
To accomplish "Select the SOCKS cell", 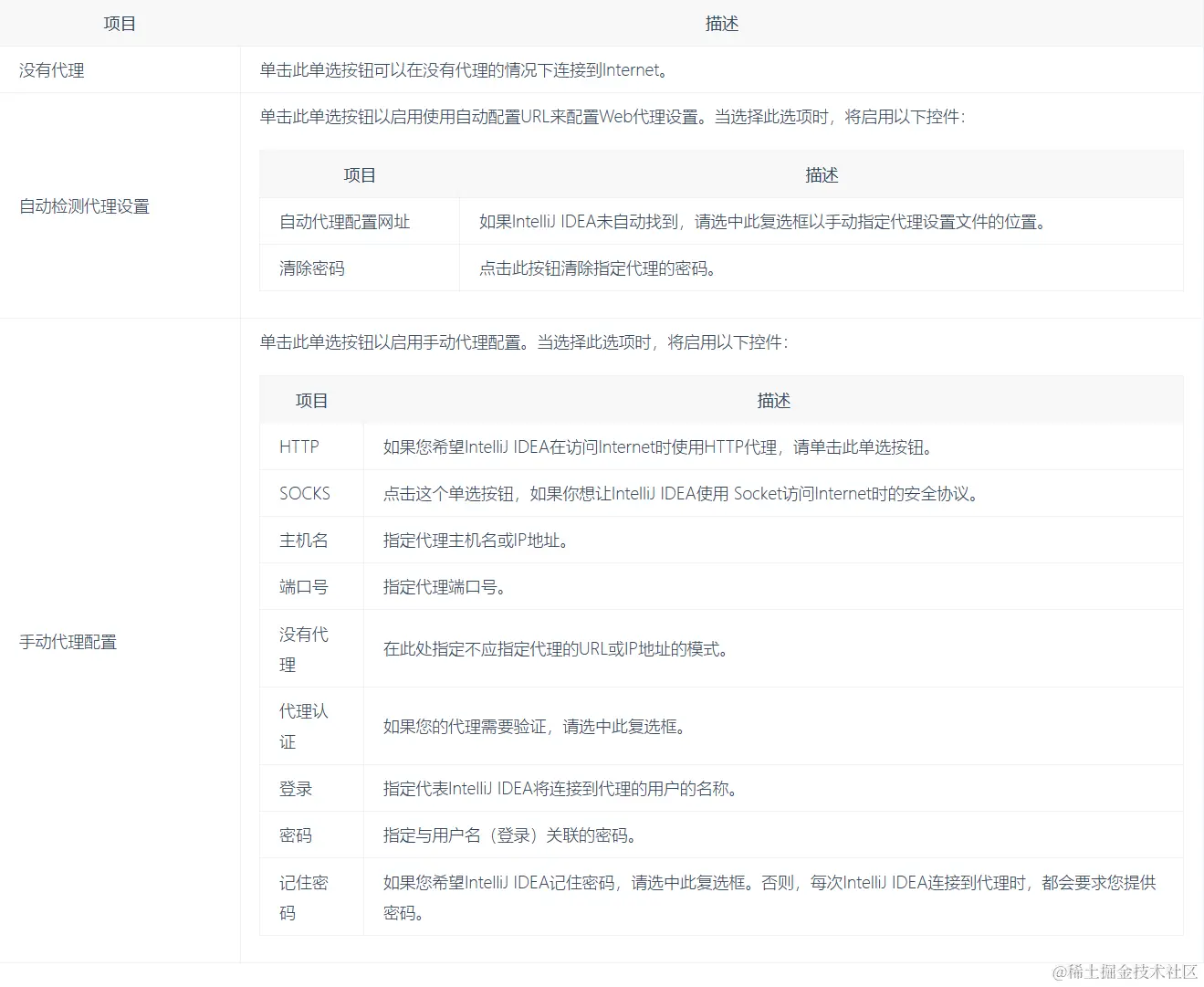I will (305, 494).
